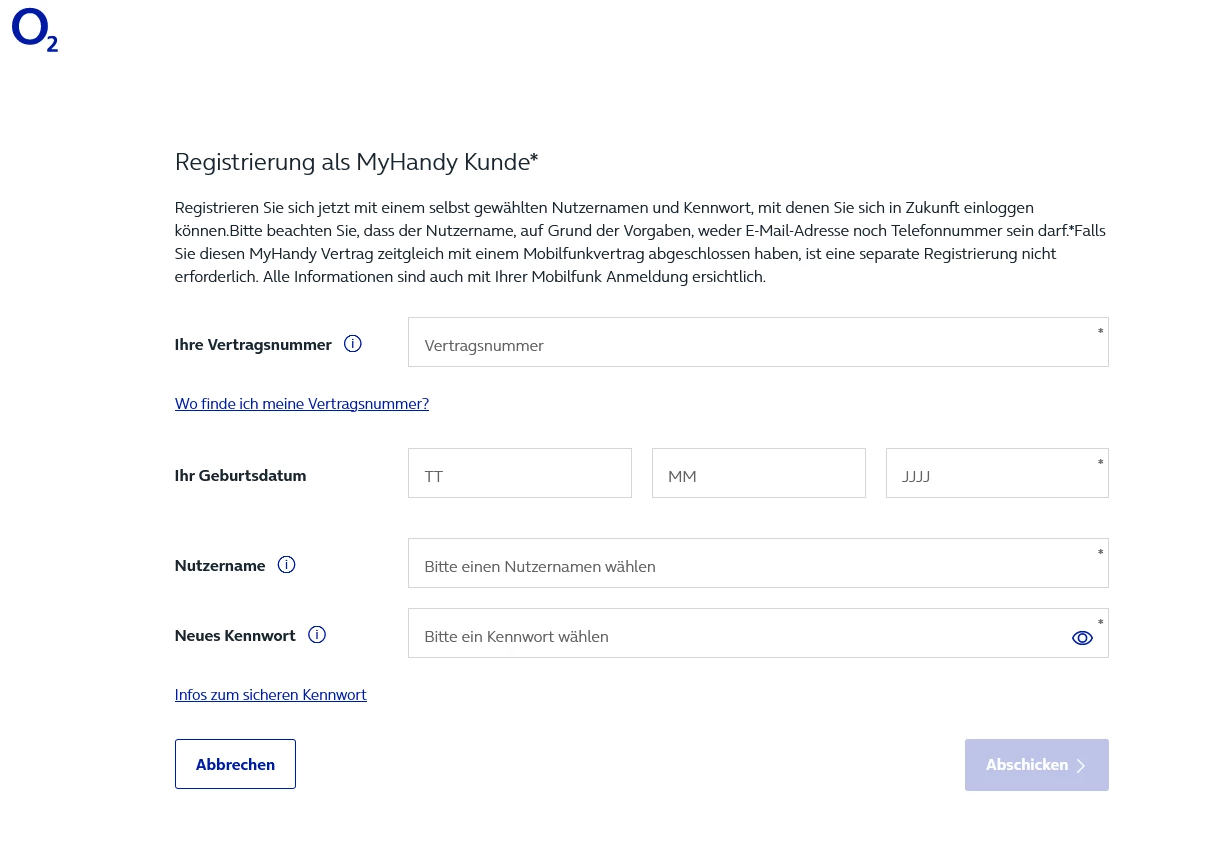Focus the 'Bitte einen Nutzernamen wählen' field
Viewport: 1214px width, 843px height.
(740, 564)
